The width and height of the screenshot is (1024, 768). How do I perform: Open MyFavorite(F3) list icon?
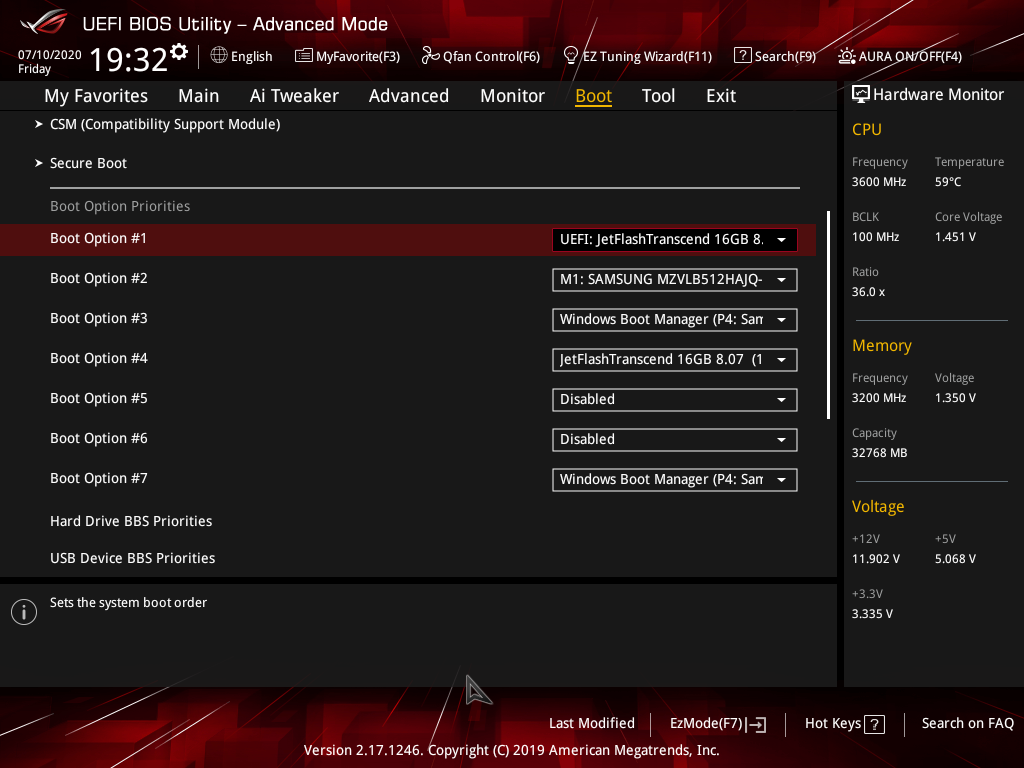tap(303, 56)
